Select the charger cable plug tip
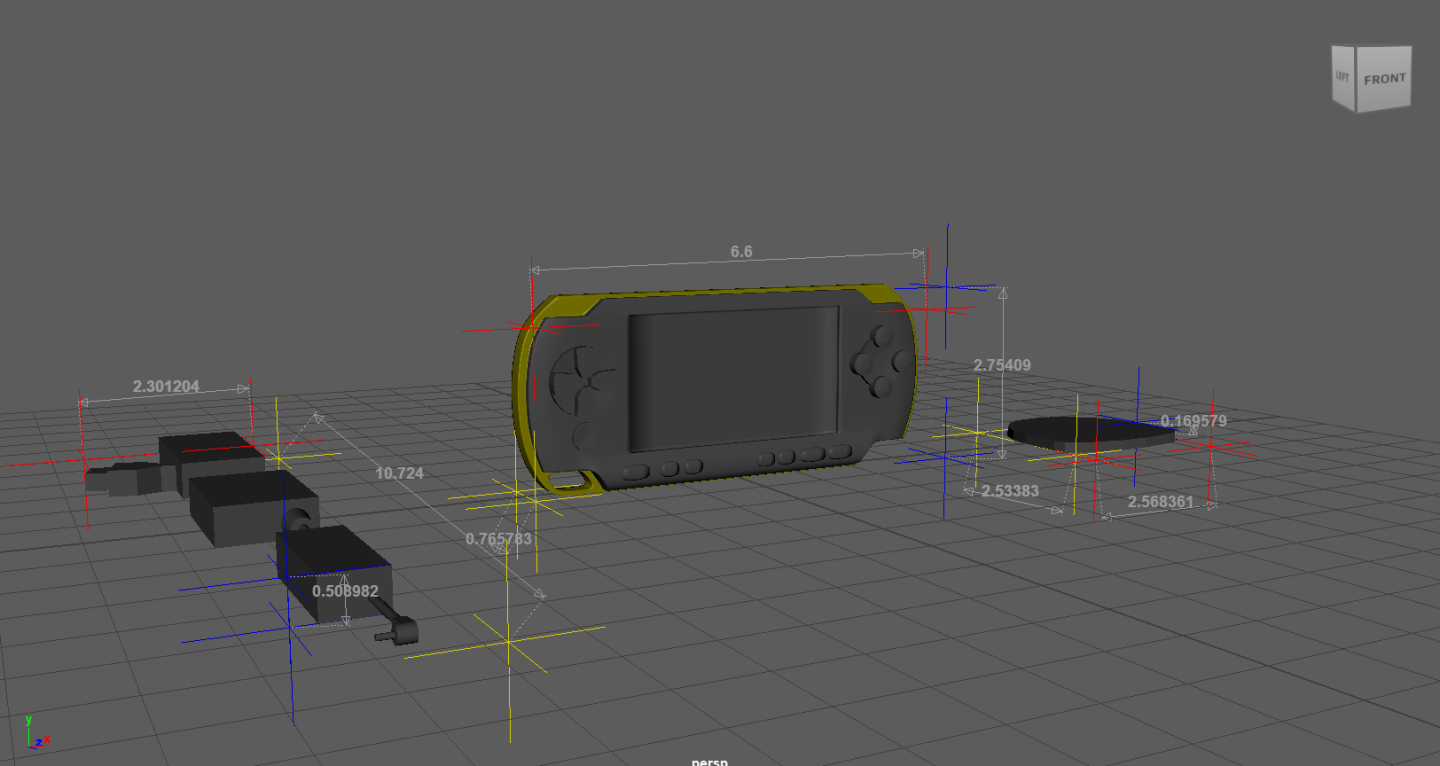Screen dimensions: 1440x766 [x=398, y=632]
